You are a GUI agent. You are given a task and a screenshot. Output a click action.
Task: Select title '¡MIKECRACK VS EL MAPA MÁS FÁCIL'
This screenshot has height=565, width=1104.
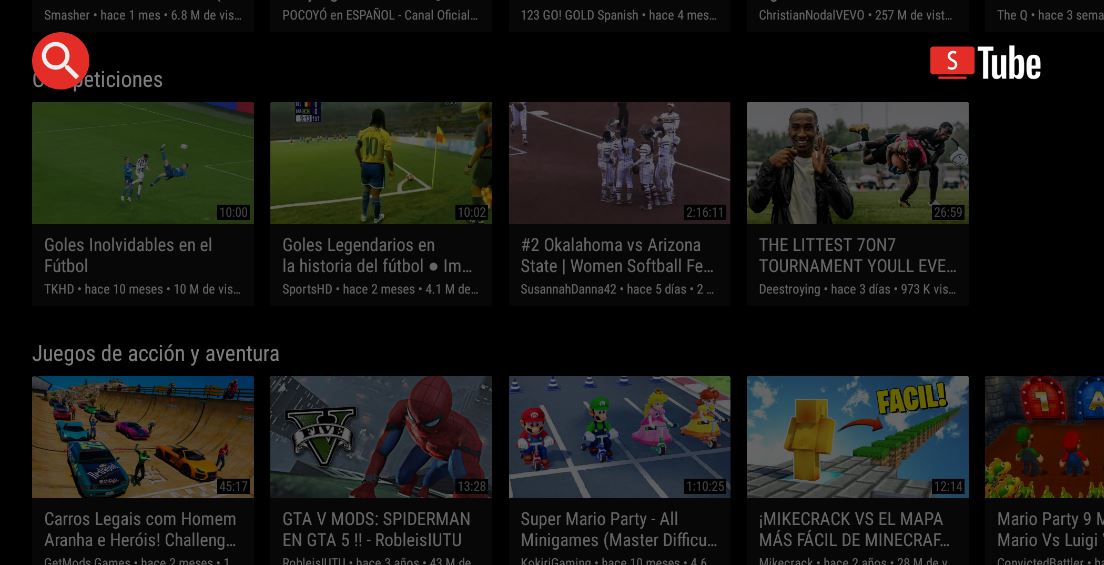[855, 529]
